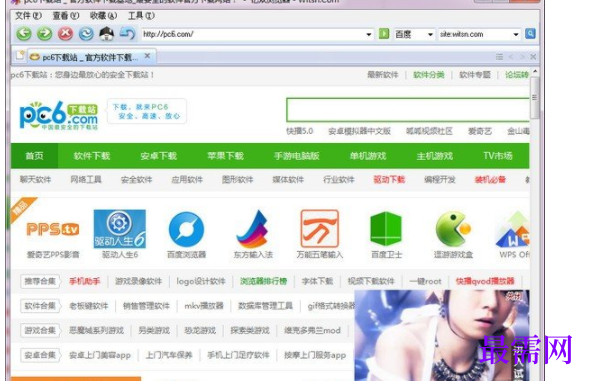591x381 pixels.
Task: Select the TV市场 navigation tab
Action: click(498, 156)
